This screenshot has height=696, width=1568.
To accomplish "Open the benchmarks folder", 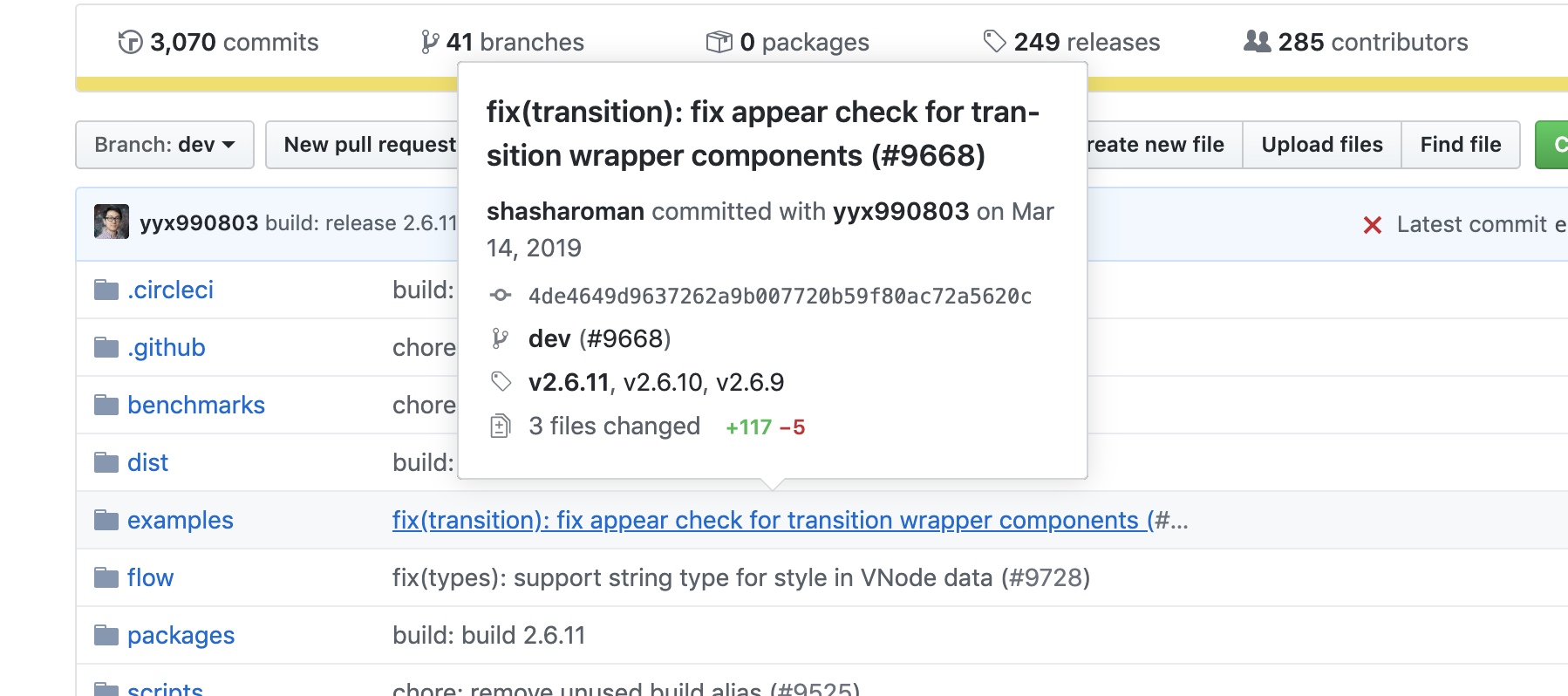I will [x=195, y=405].
